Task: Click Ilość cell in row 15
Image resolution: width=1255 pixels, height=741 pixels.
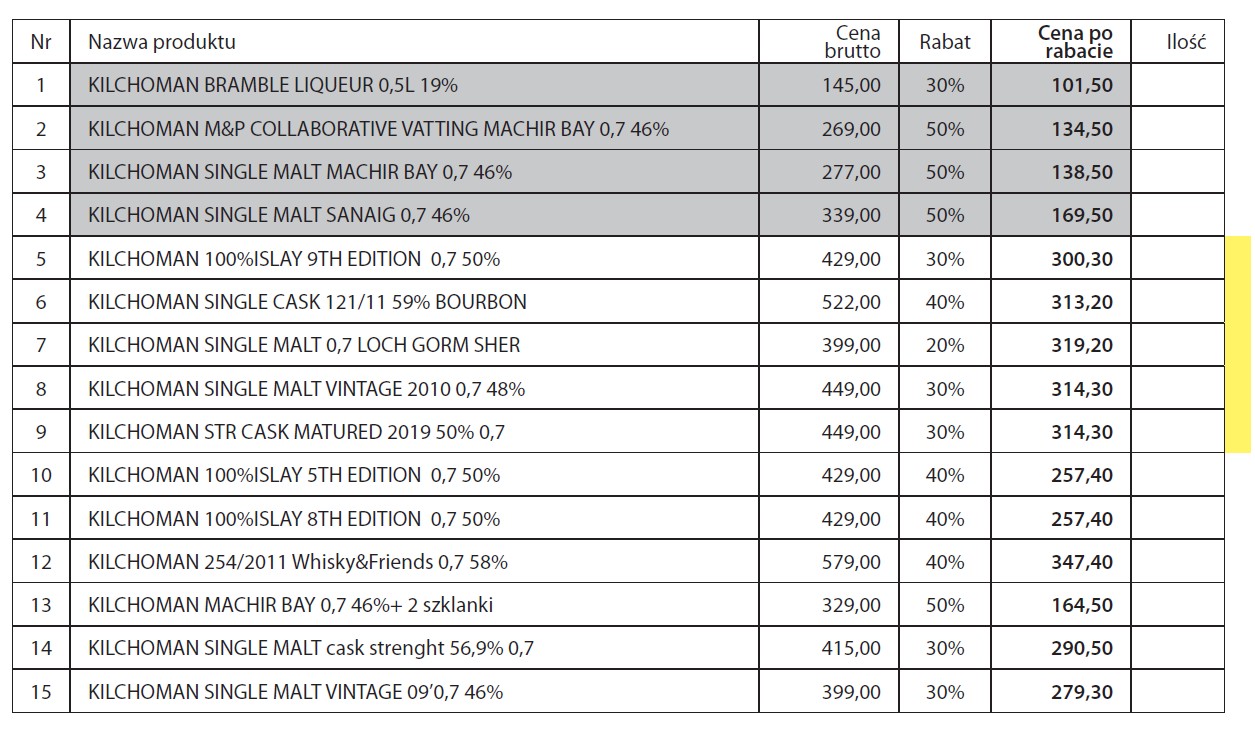Action: pyautogui.click(x=1178, y=692)
